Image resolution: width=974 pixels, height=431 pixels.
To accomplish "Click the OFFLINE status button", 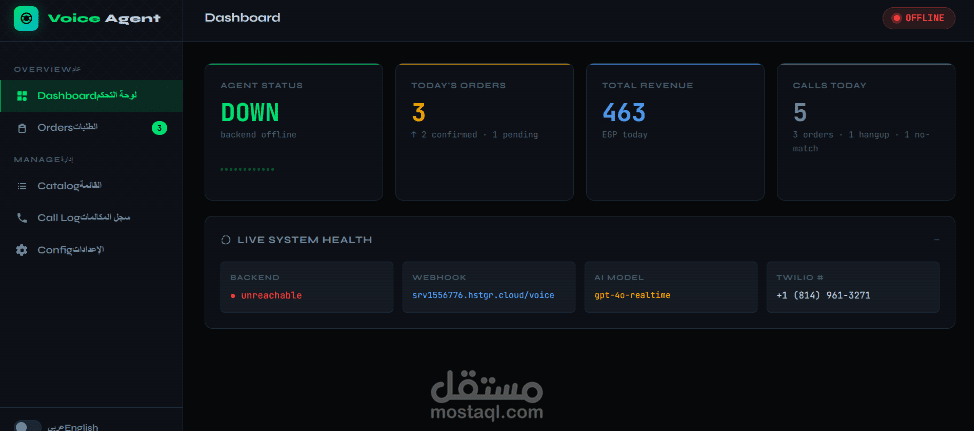I will coord(919,18).
